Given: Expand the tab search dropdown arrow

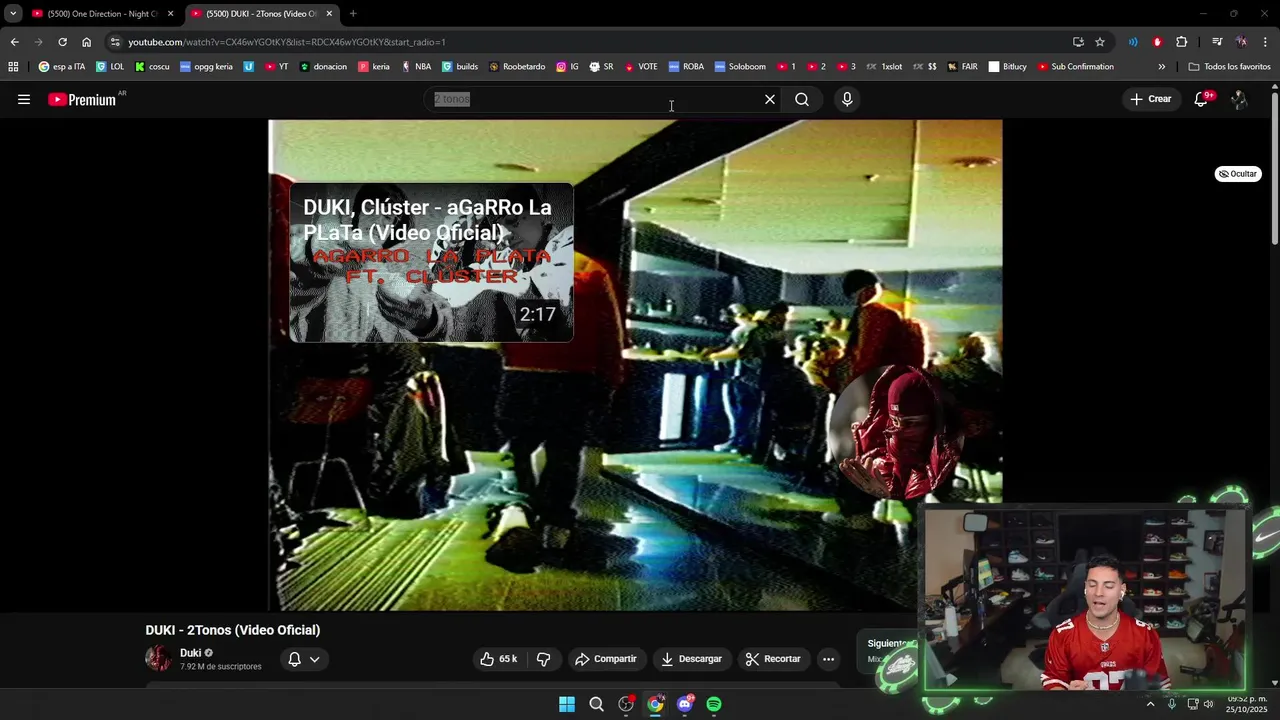Looking at the screenshot, I should click(13, 14).
